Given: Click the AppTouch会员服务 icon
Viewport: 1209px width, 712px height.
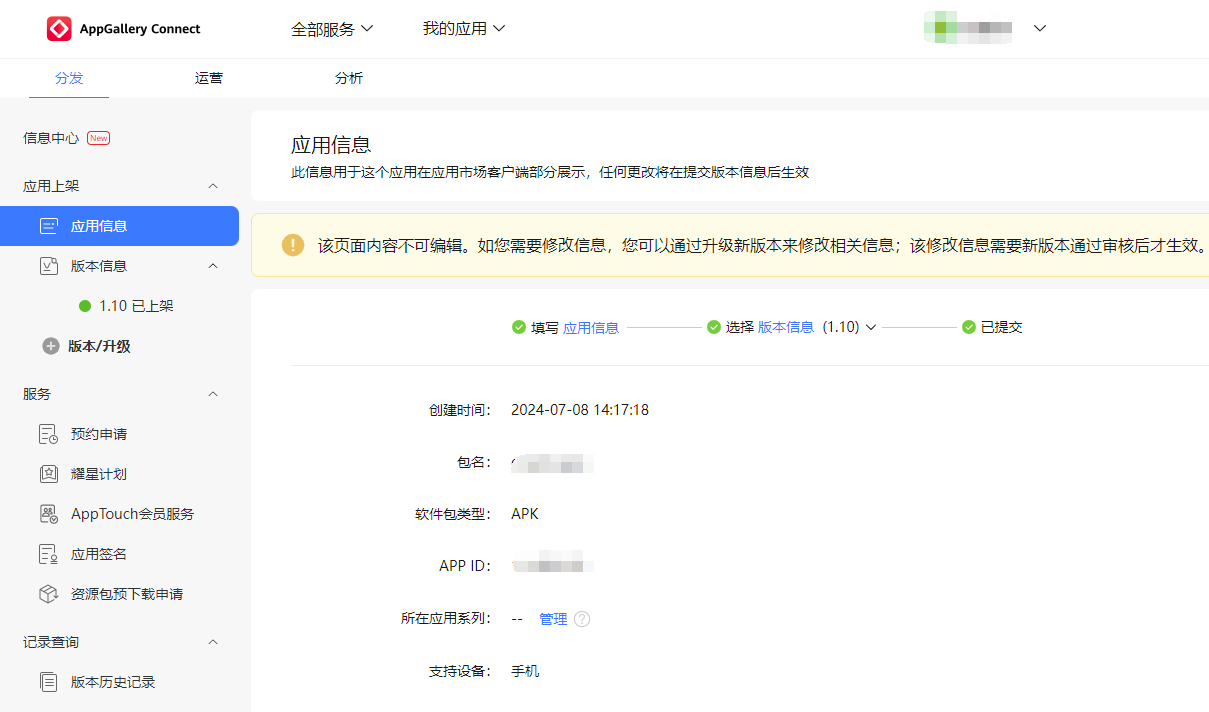Looking at the screenshot, I should pos(48,514).
